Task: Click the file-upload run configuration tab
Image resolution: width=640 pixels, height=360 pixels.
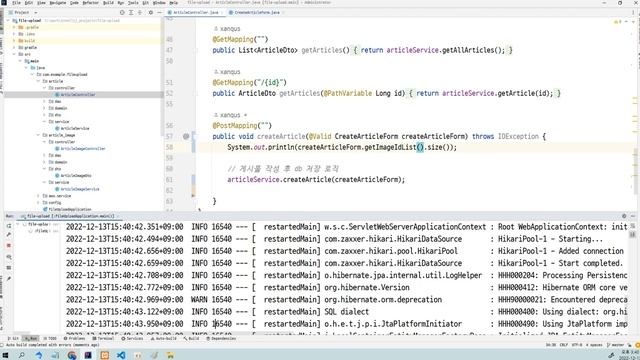Action: tap(68, 216)
